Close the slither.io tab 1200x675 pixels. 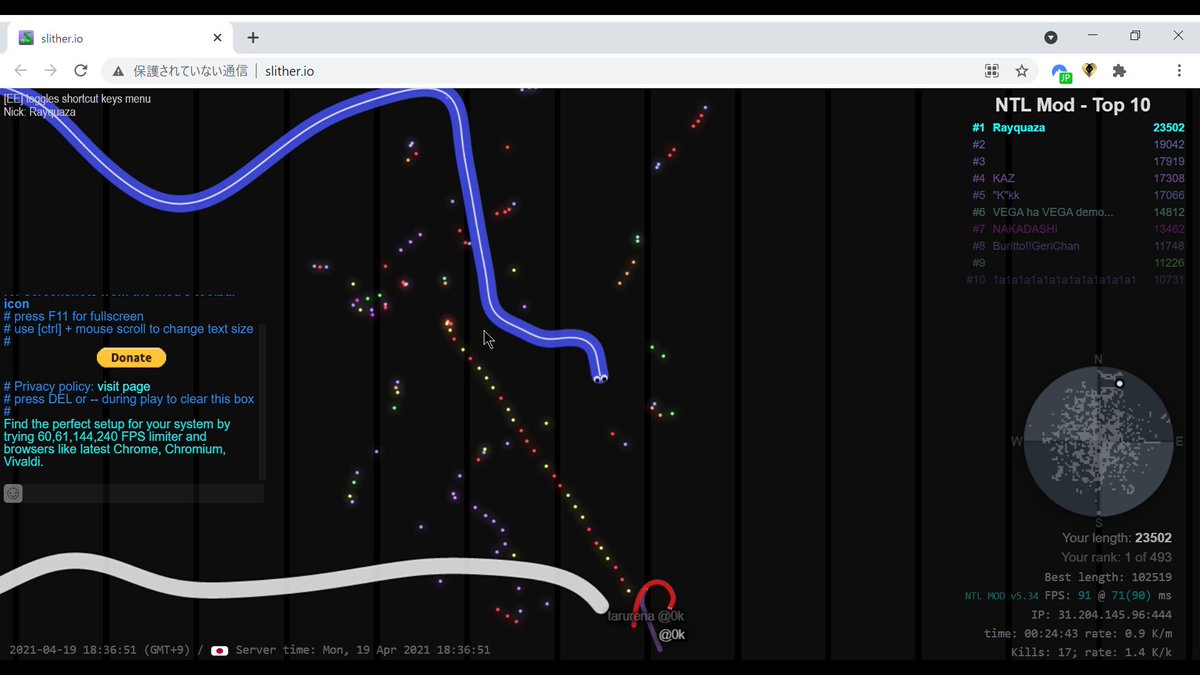click(x=218, y=38)
